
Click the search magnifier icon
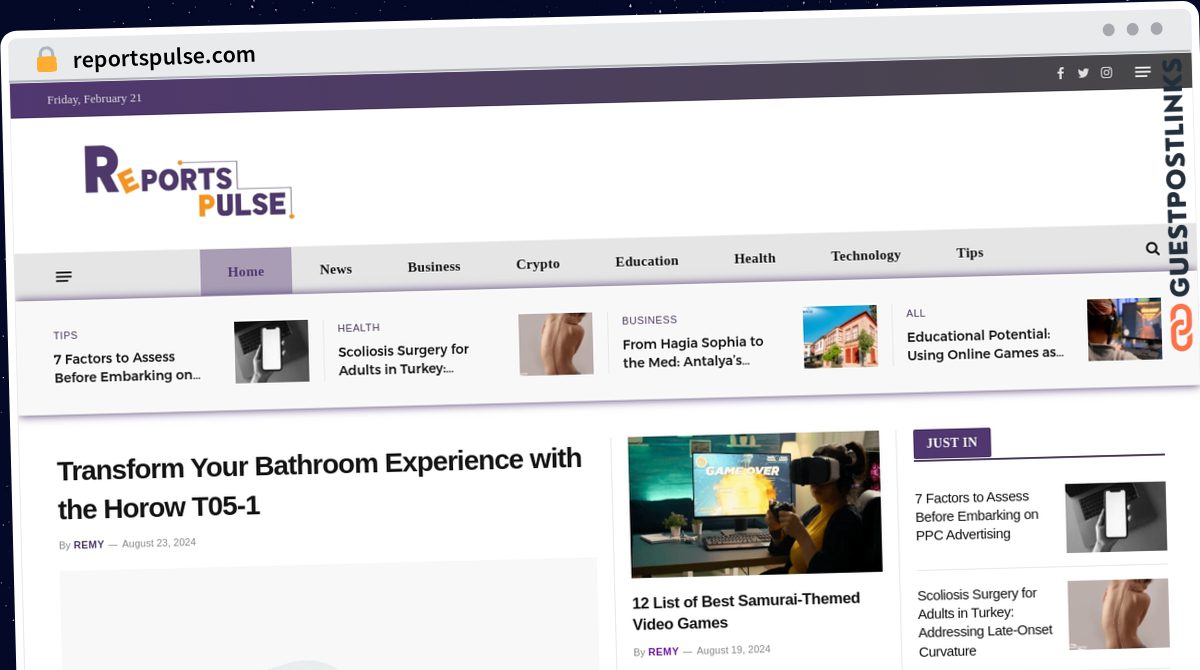click(1153, 249)
